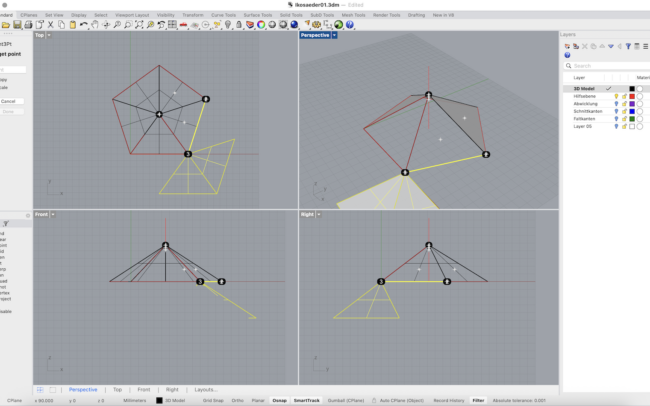Click the padlock lock icon in toolbar
Viewport: 650px width, 406px height.
point(239,25)
